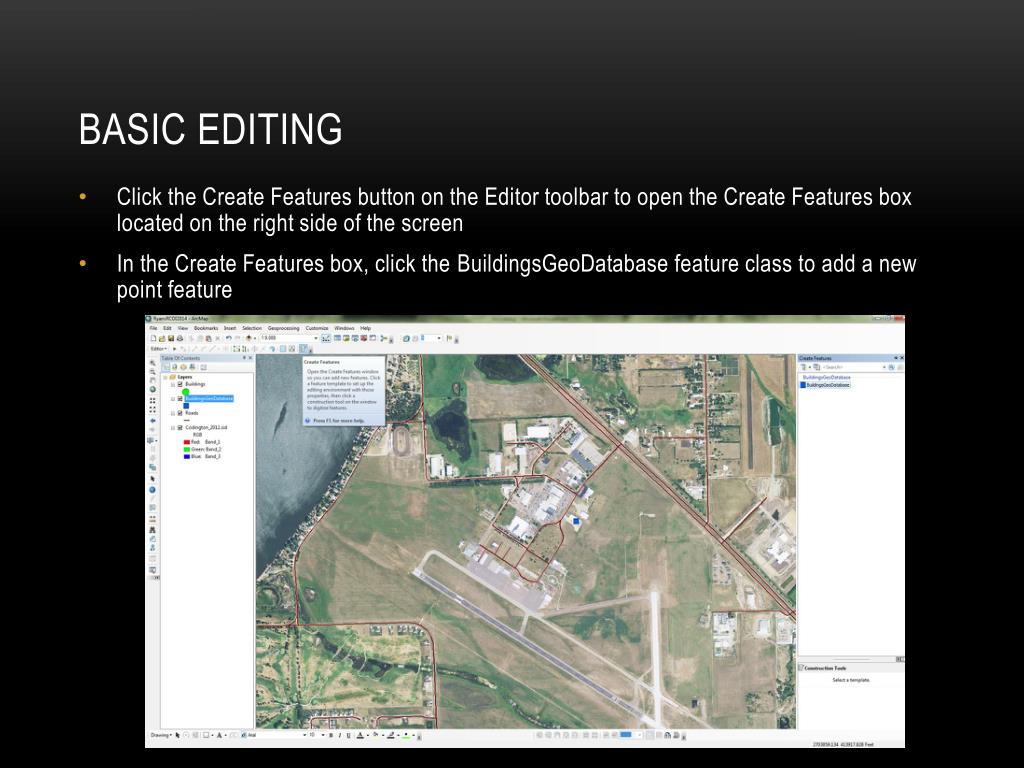Collapse the Roads layer entry

172,413
